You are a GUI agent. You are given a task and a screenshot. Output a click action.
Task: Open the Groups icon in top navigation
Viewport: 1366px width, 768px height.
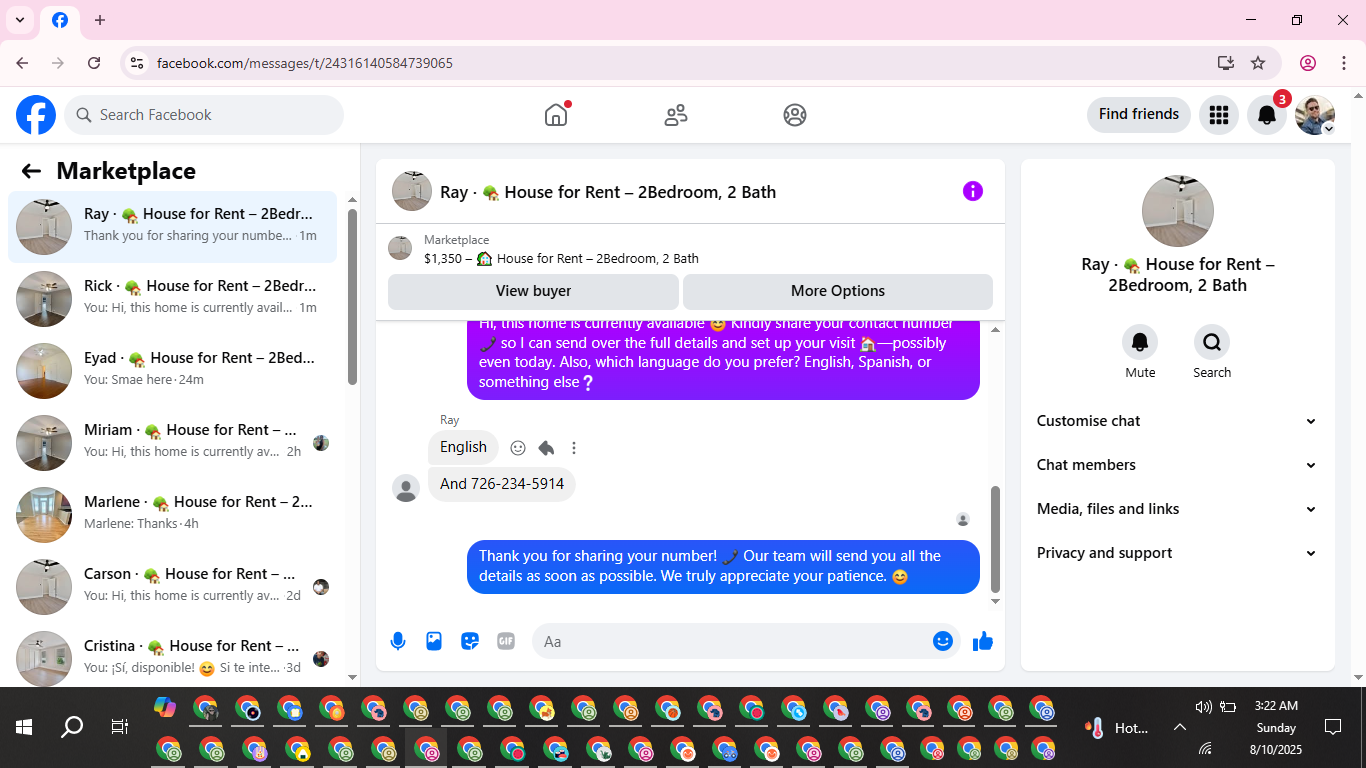pyautogui.click(x=795, y=115)
